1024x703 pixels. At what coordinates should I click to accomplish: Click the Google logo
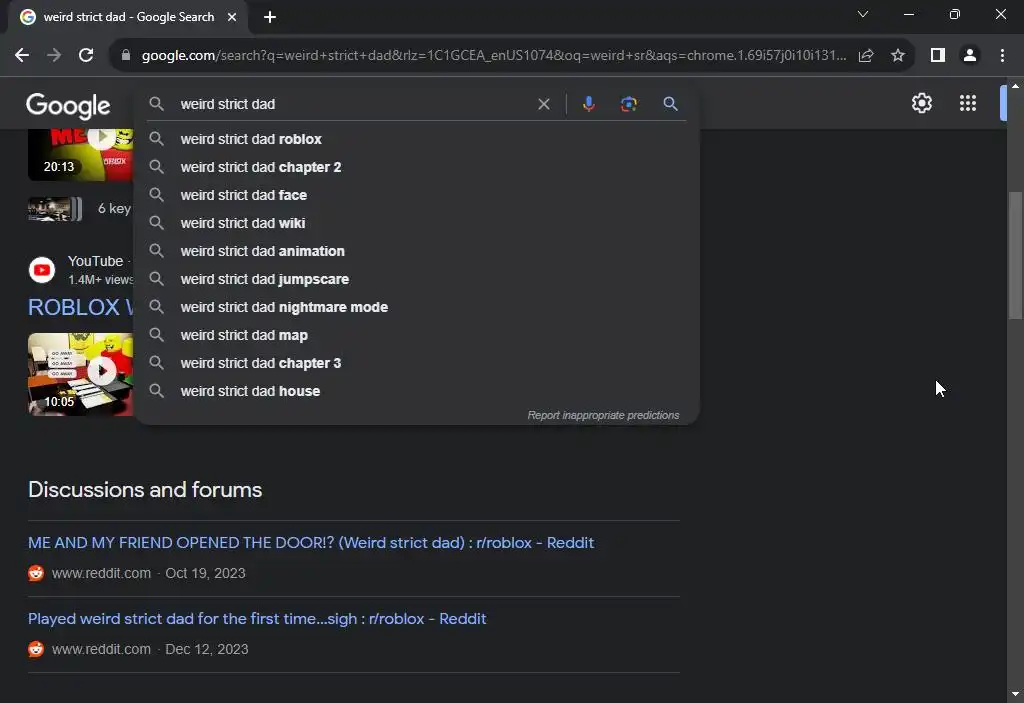click(x=68, y=106)
